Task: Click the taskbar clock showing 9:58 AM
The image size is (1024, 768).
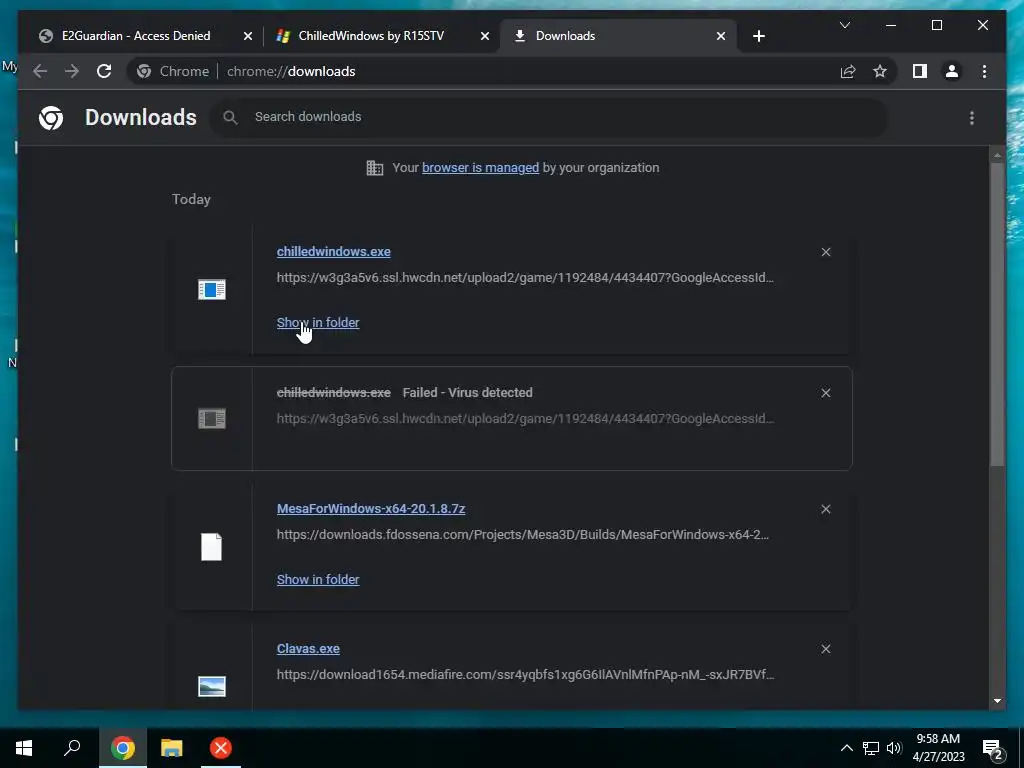Action: pyautogui.click(x=938, y=748)
